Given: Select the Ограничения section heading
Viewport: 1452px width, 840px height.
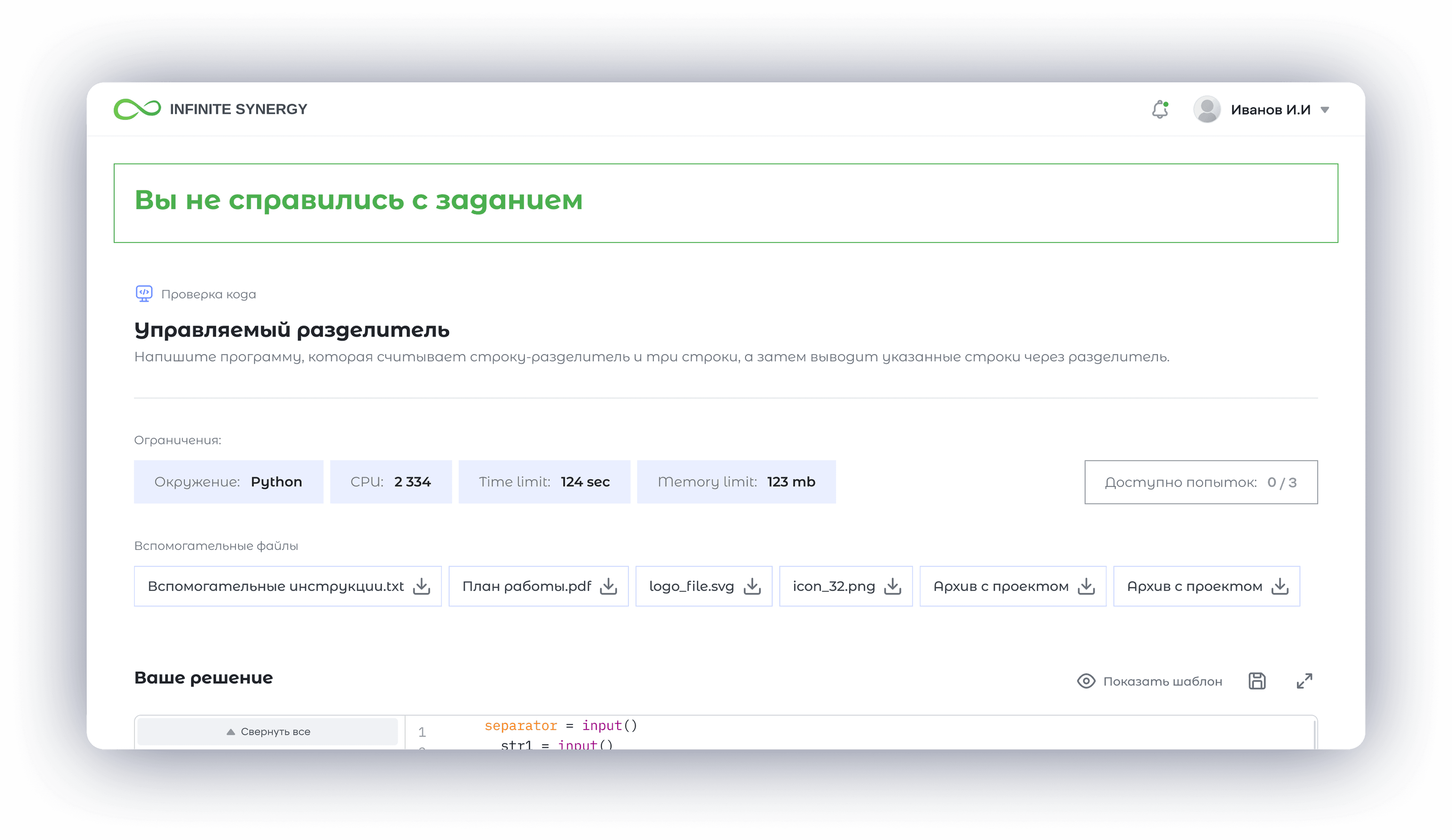Looking at the screenshot, I should click(177, 440).
